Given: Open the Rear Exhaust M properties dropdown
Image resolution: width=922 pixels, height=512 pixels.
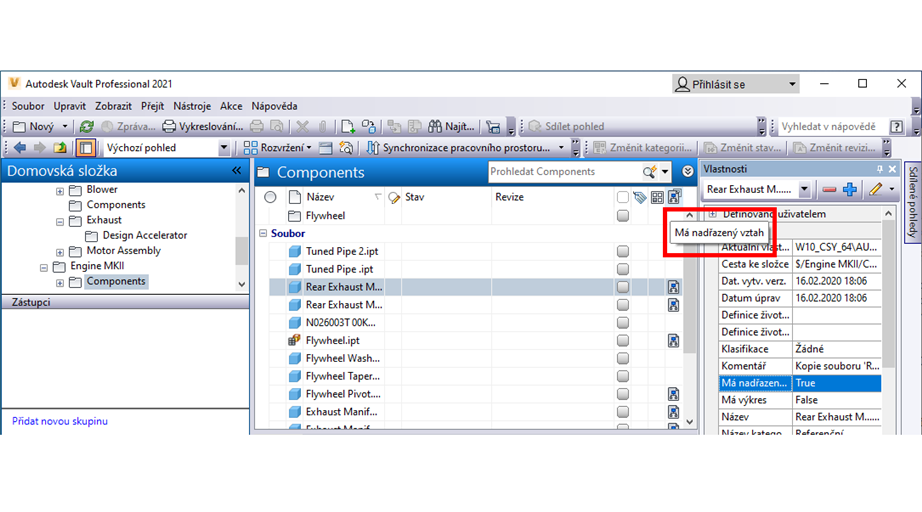Looking at the screenshot, I should tap(804, 189).
